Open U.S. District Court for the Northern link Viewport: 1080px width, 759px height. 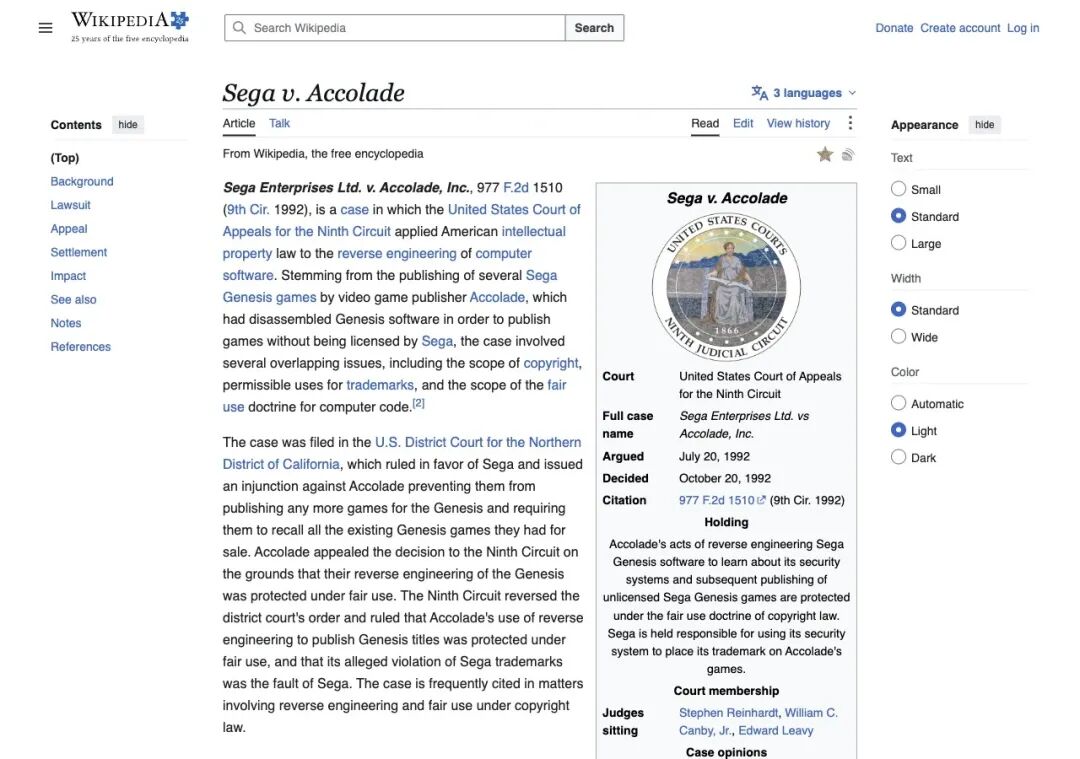[x=478, y=442]
